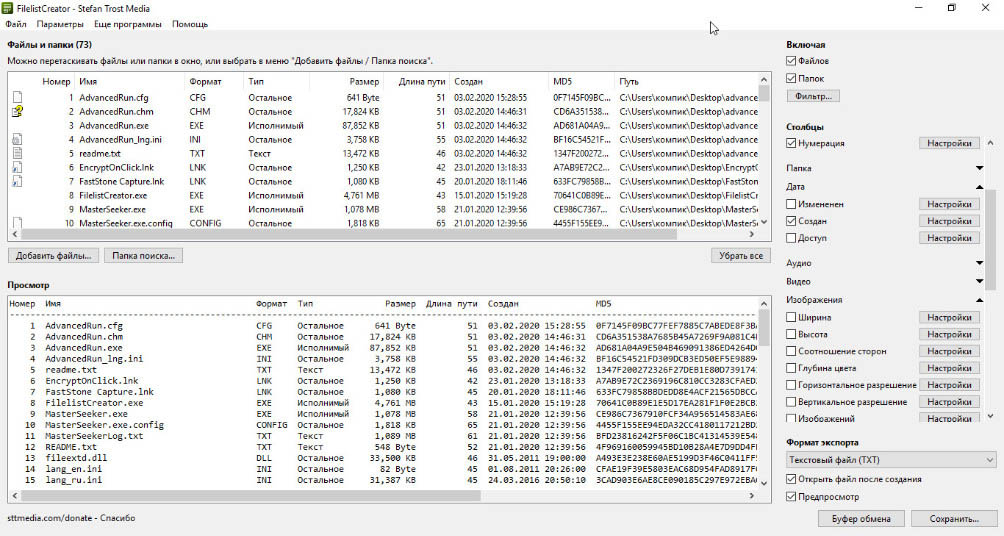
Task: Click the AdvancedRun.chm help file icon
Action: [x=17, y=111]
